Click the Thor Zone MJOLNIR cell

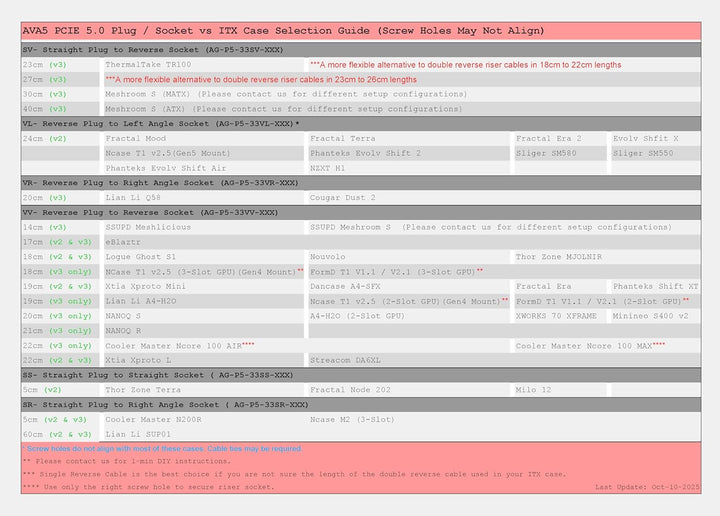(x=558, y=257)
